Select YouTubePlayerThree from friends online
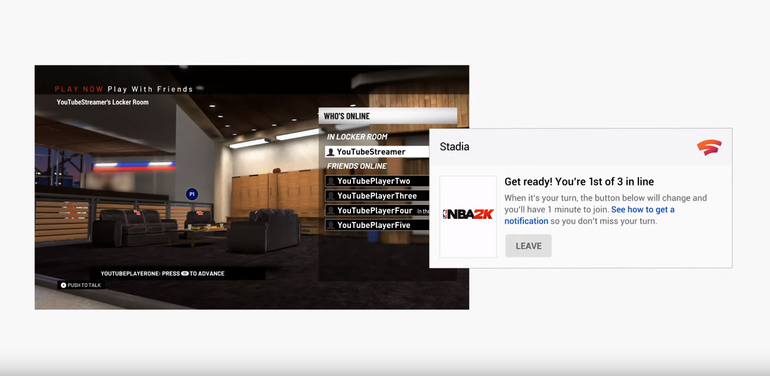This screenshot has width=770, height=376. tap(377, 196)
